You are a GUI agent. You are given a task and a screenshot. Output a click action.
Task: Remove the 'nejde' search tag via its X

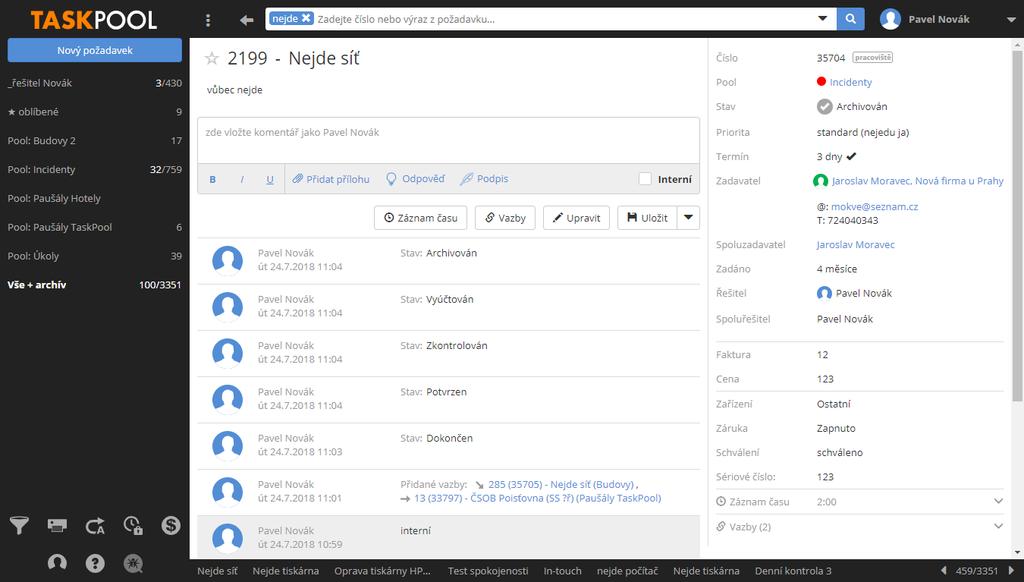(306, 18)
